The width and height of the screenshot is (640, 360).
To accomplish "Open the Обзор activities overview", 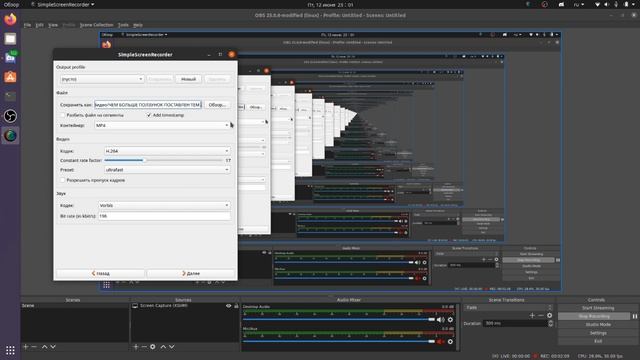I will pos(11,4).
